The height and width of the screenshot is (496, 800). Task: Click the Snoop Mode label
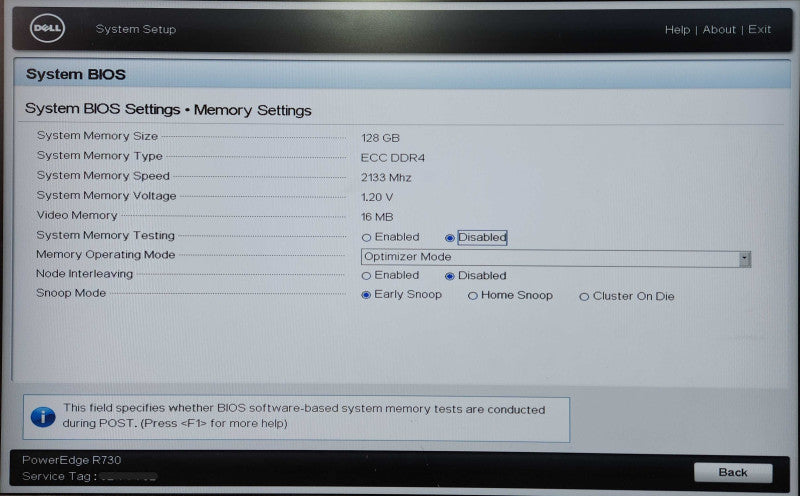click(71, 293)
